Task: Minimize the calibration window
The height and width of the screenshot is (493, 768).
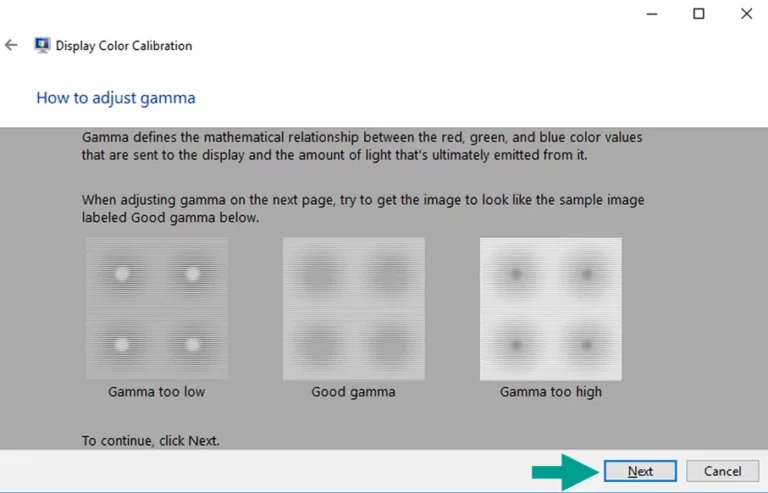Action: point(651,14)
